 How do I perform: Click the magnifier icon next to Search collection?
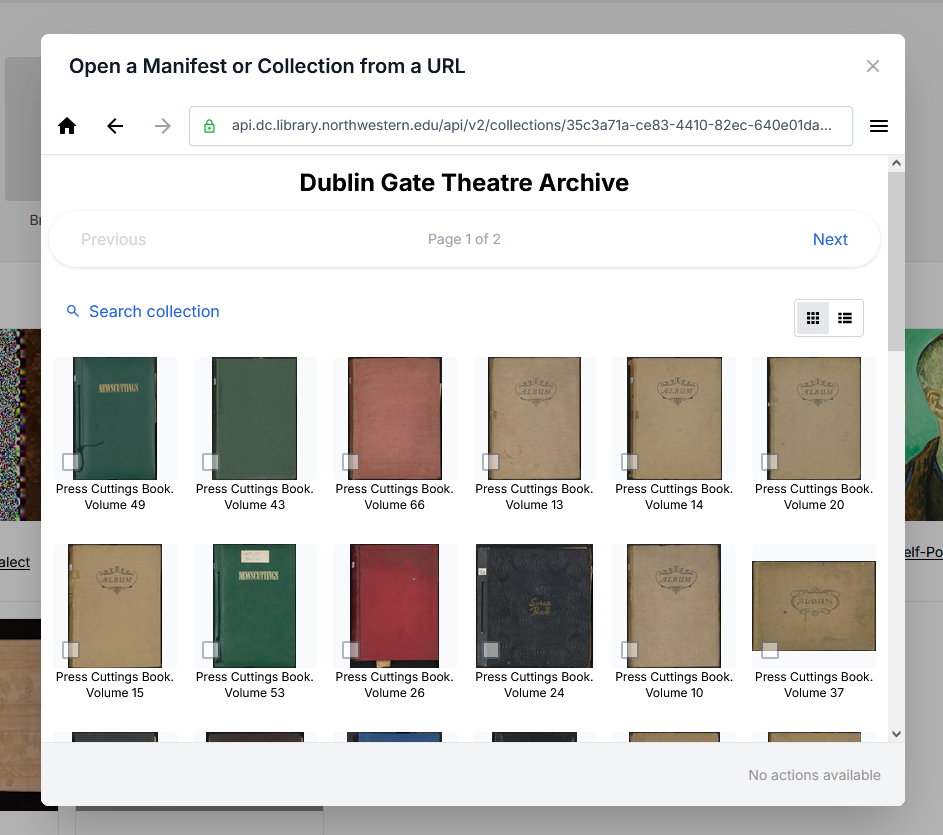point(73,311)
